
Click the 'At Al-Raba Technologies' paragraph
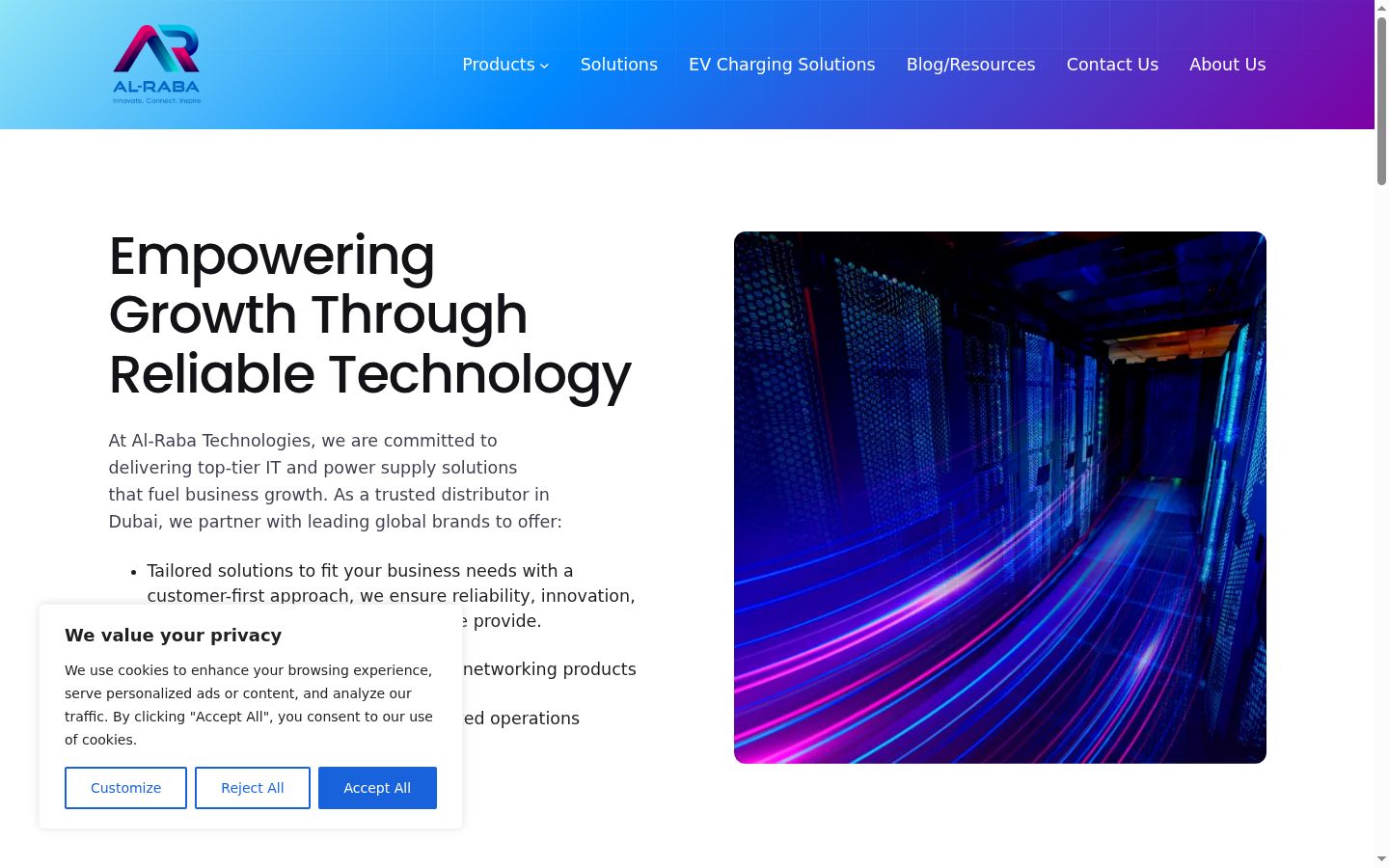click(335, 480)
